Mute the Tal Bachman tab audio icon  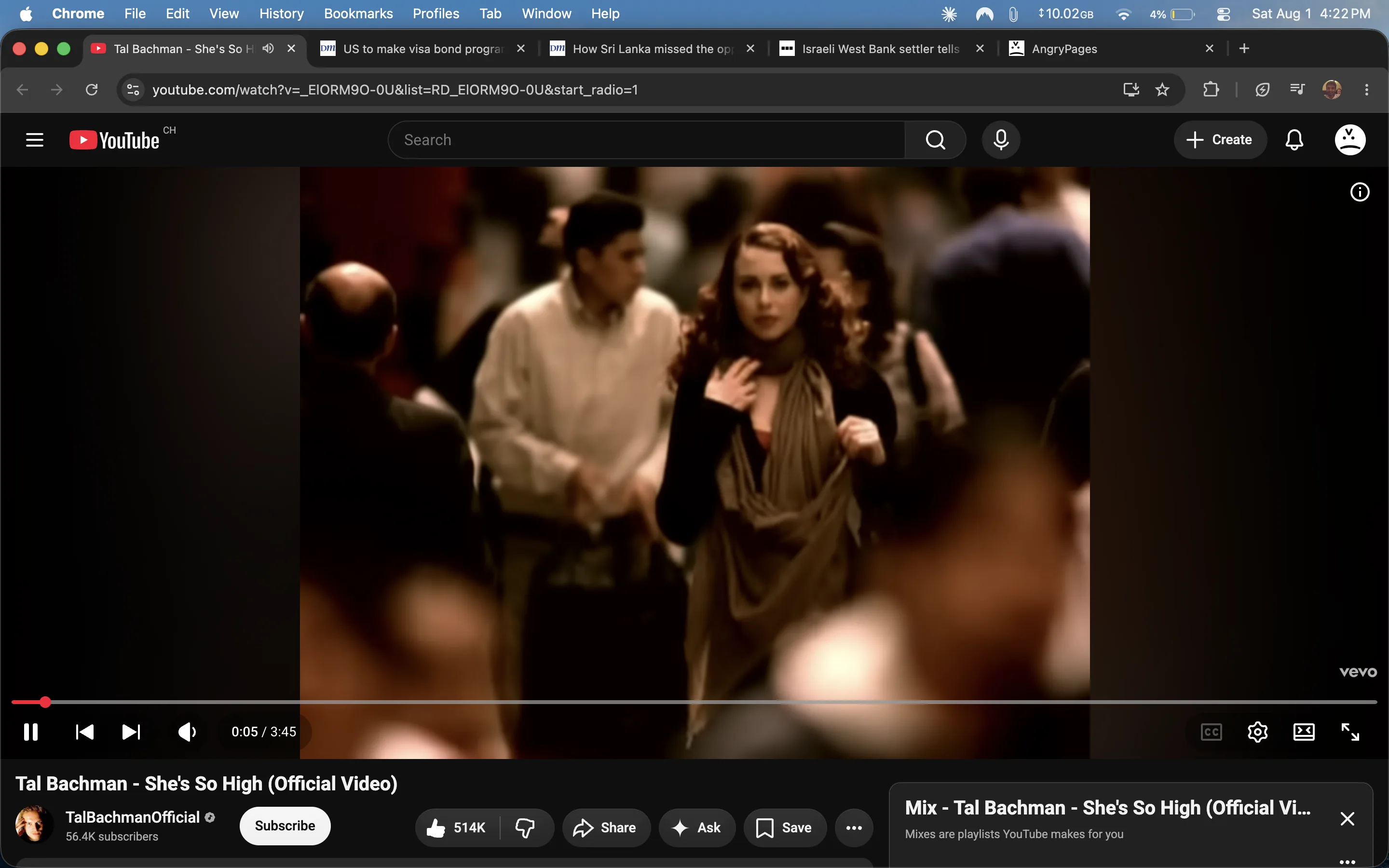268,49
